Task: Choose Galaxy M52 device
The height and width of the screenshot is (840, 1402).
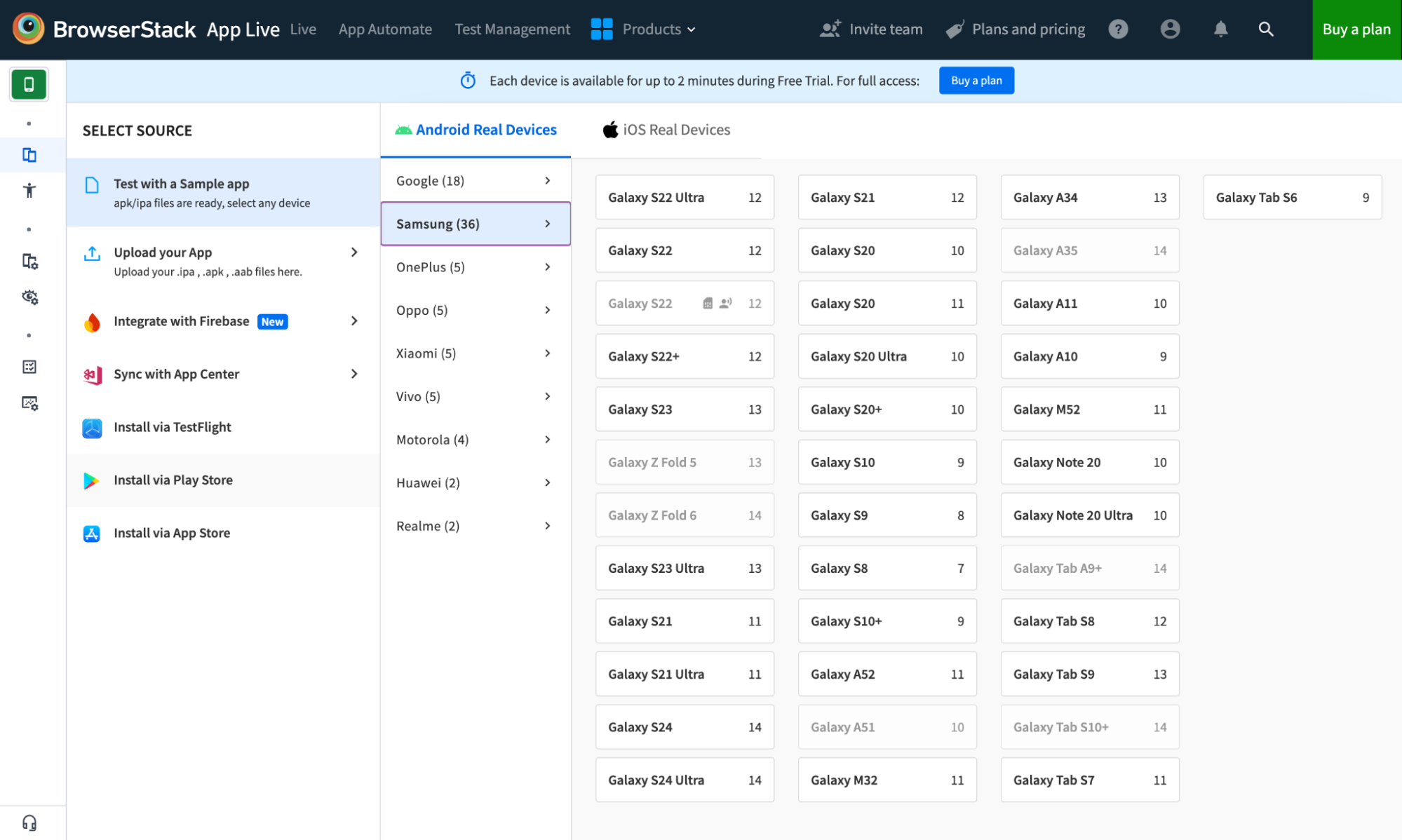Action: (x=1090, y=409)
